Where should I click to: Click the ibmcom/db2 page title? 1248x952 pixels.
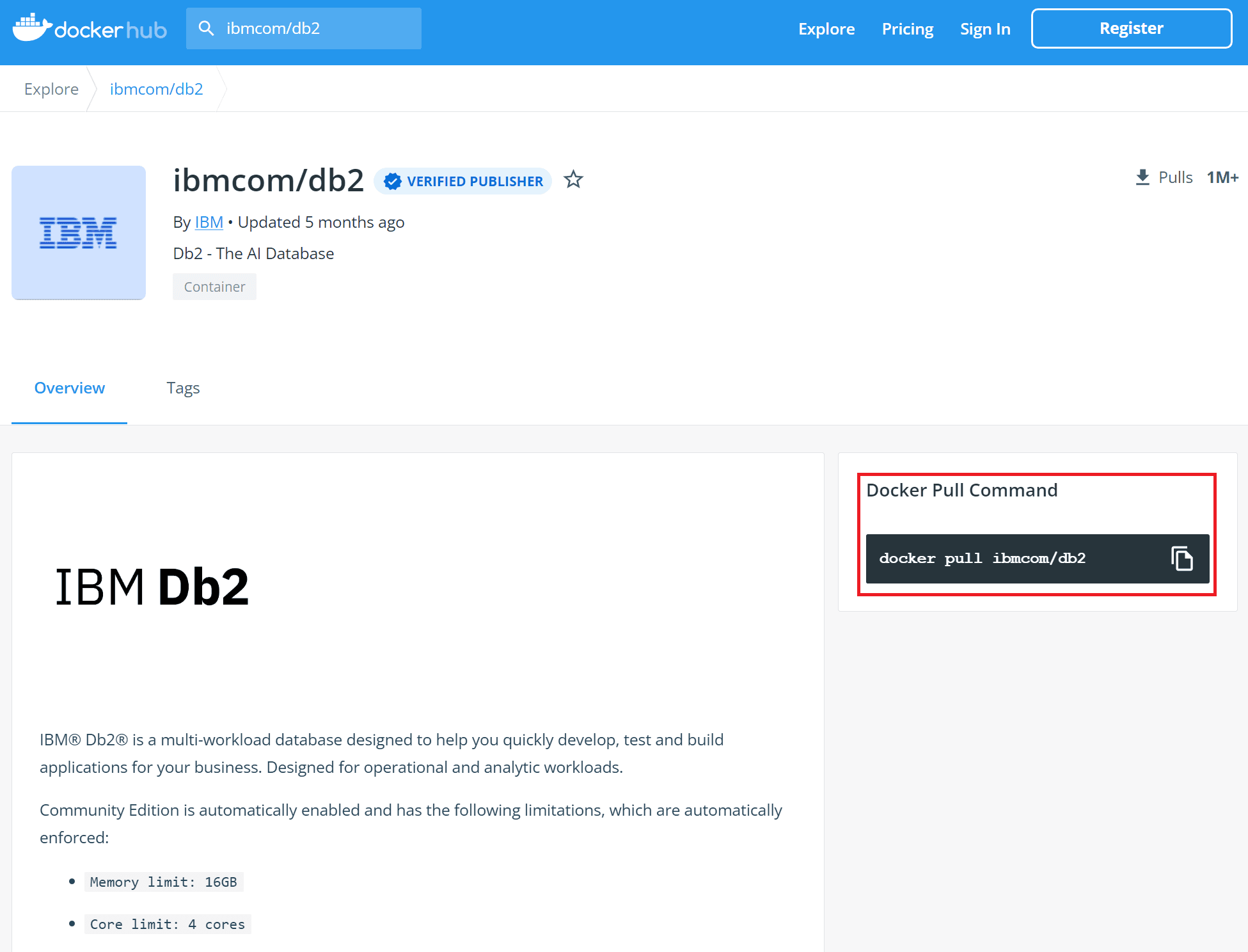(269, 180)
